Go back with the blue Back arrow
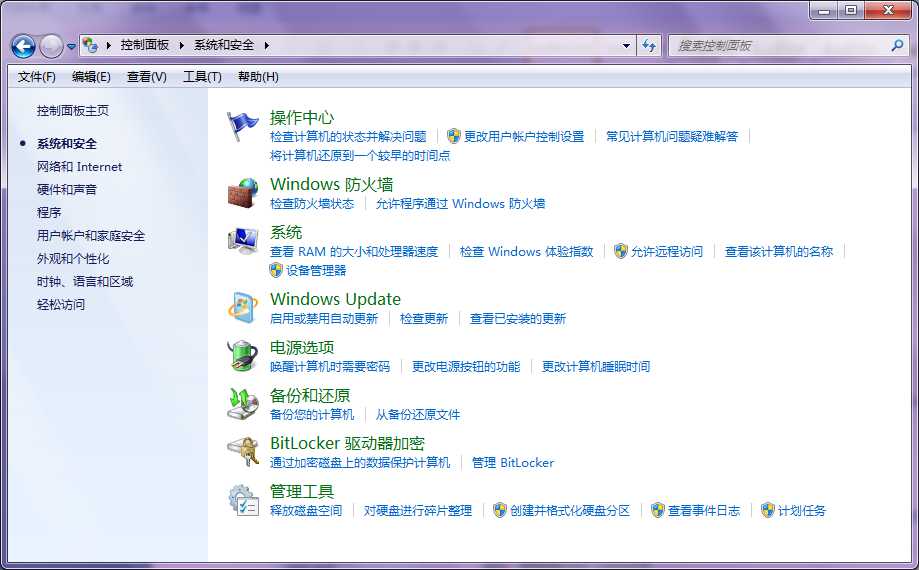This screenshot has height=570, width=919. coord(23,46)
